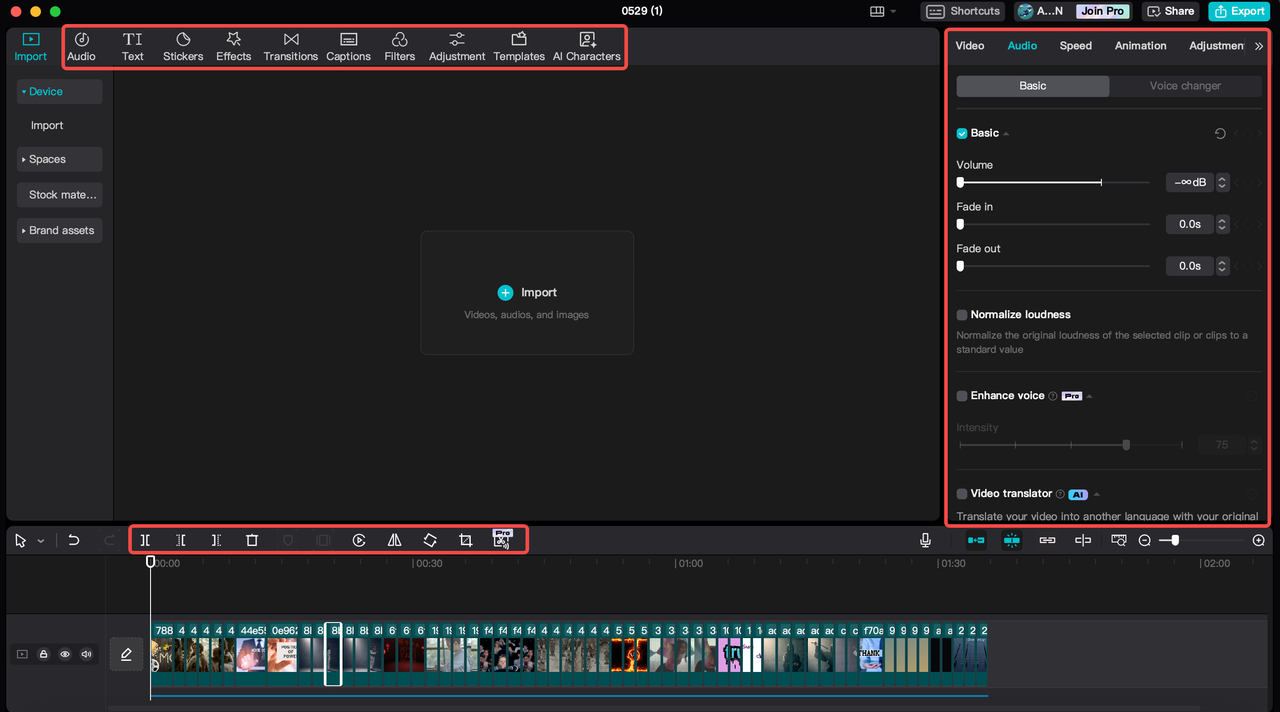Undo the last action
Screen dimensions: 1280x712
click(74, 540)
